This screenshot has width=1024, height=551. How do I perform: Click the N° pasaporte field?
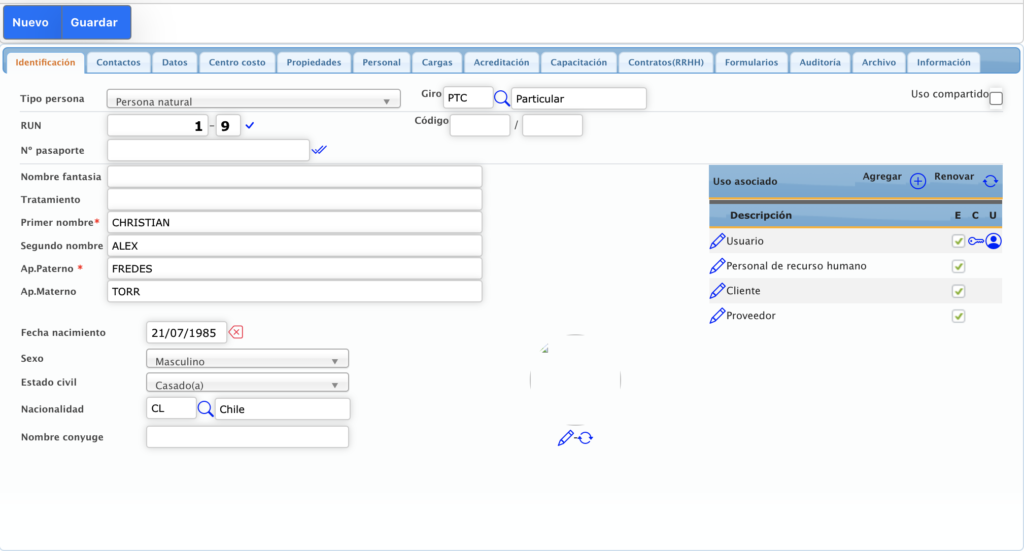208,150
